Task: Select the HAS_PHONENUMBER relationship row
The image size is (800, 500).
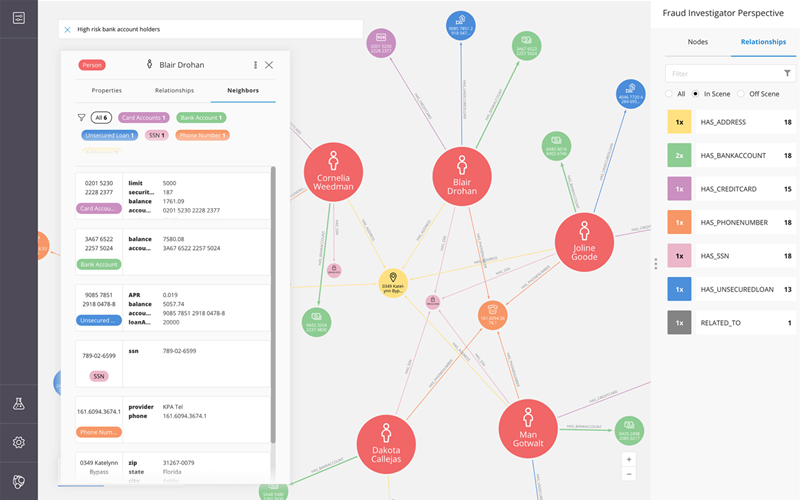Action: pyautogui.click(x=744, y=222)
